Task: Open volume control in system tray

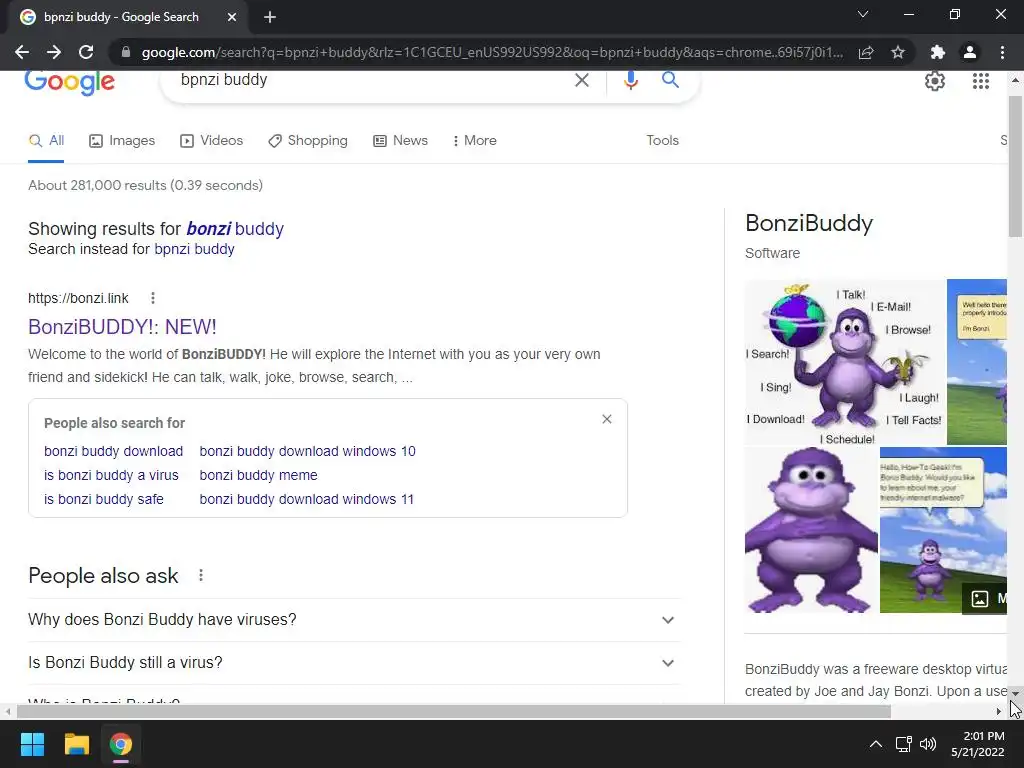Action: click(x=927, y=744)
